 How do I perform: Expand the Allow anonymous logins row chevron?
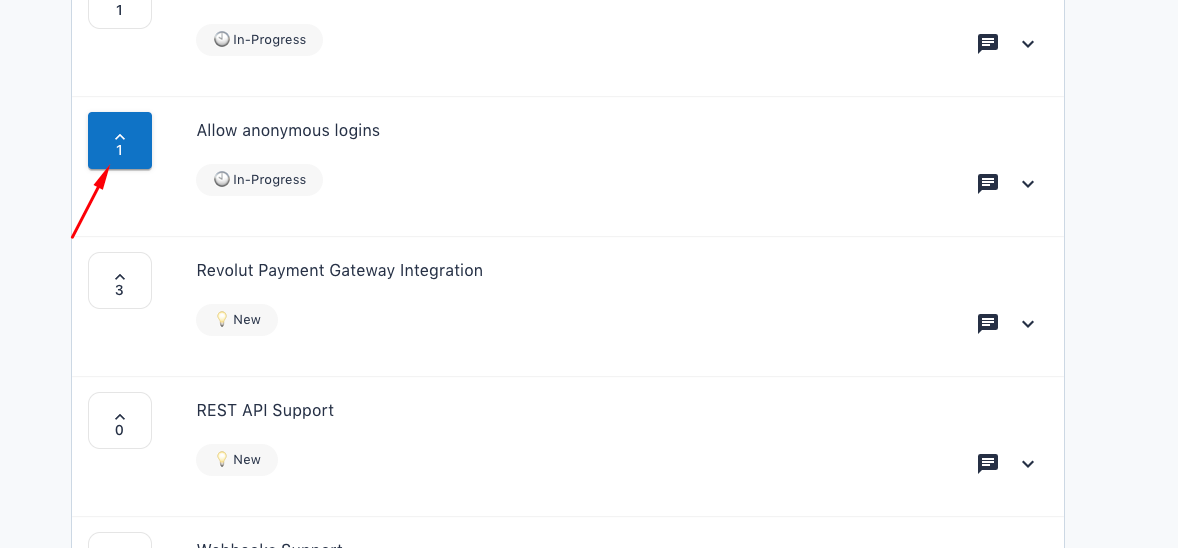1028,184
